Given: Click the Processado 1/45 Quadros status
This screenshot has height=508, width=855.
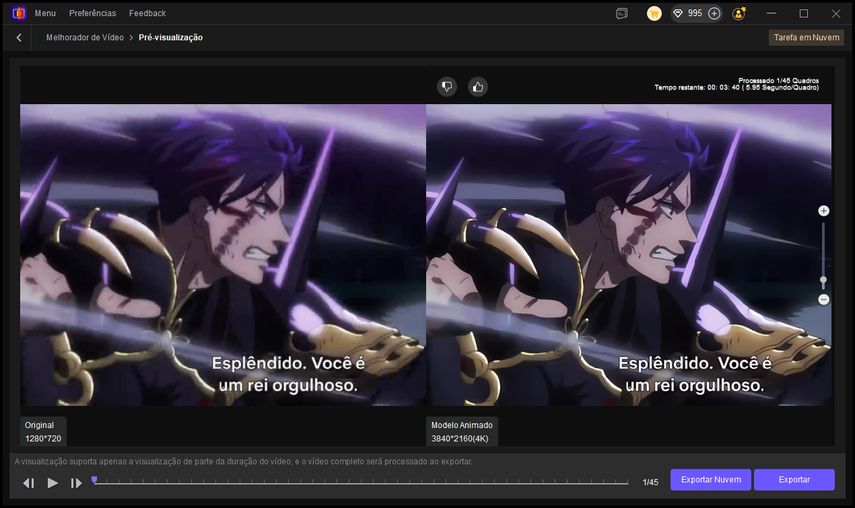Looking at the screenshot, I should [x=778, y=81].
